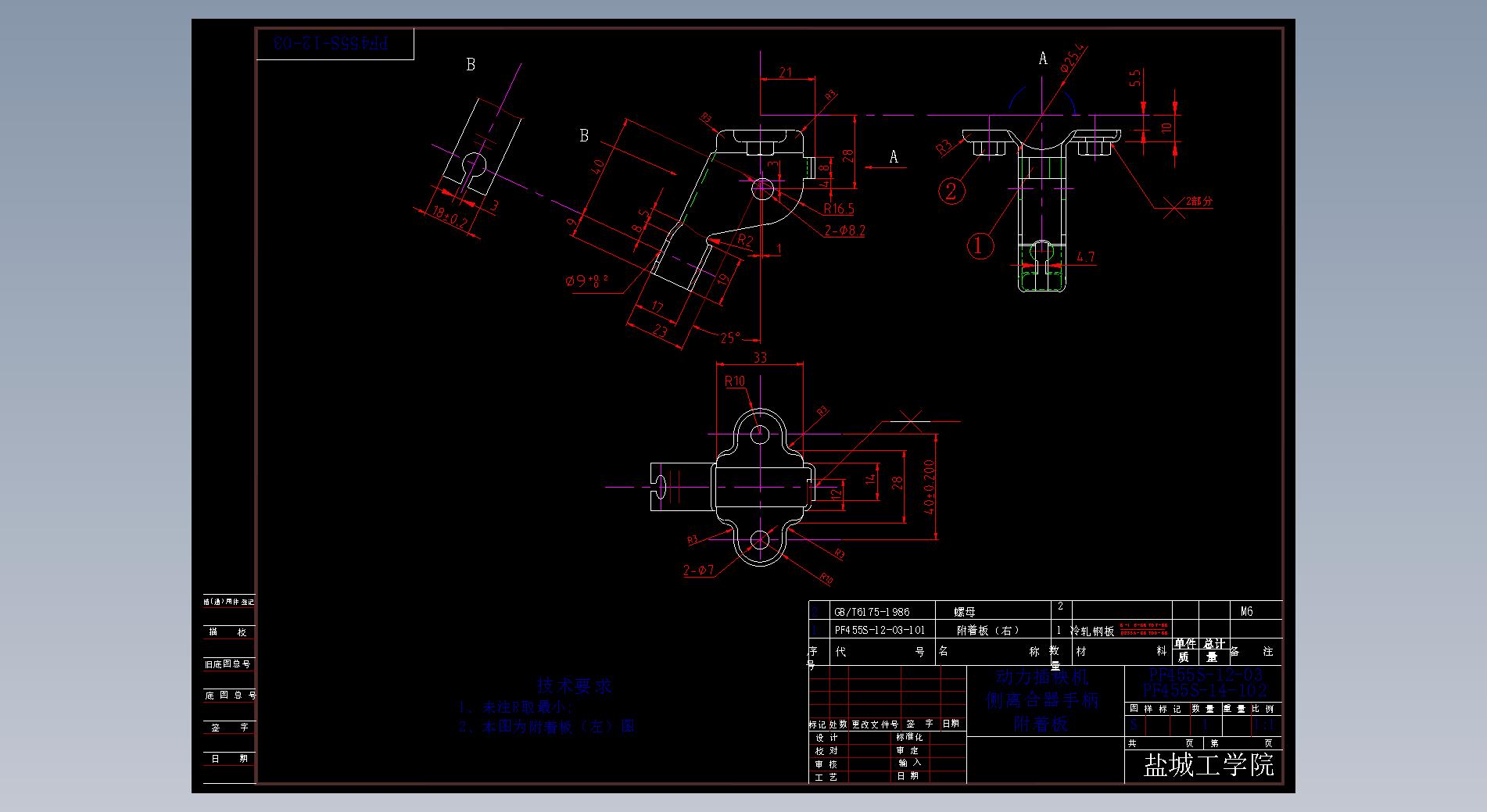Click the 设计 row label

(x=826, y=737)
